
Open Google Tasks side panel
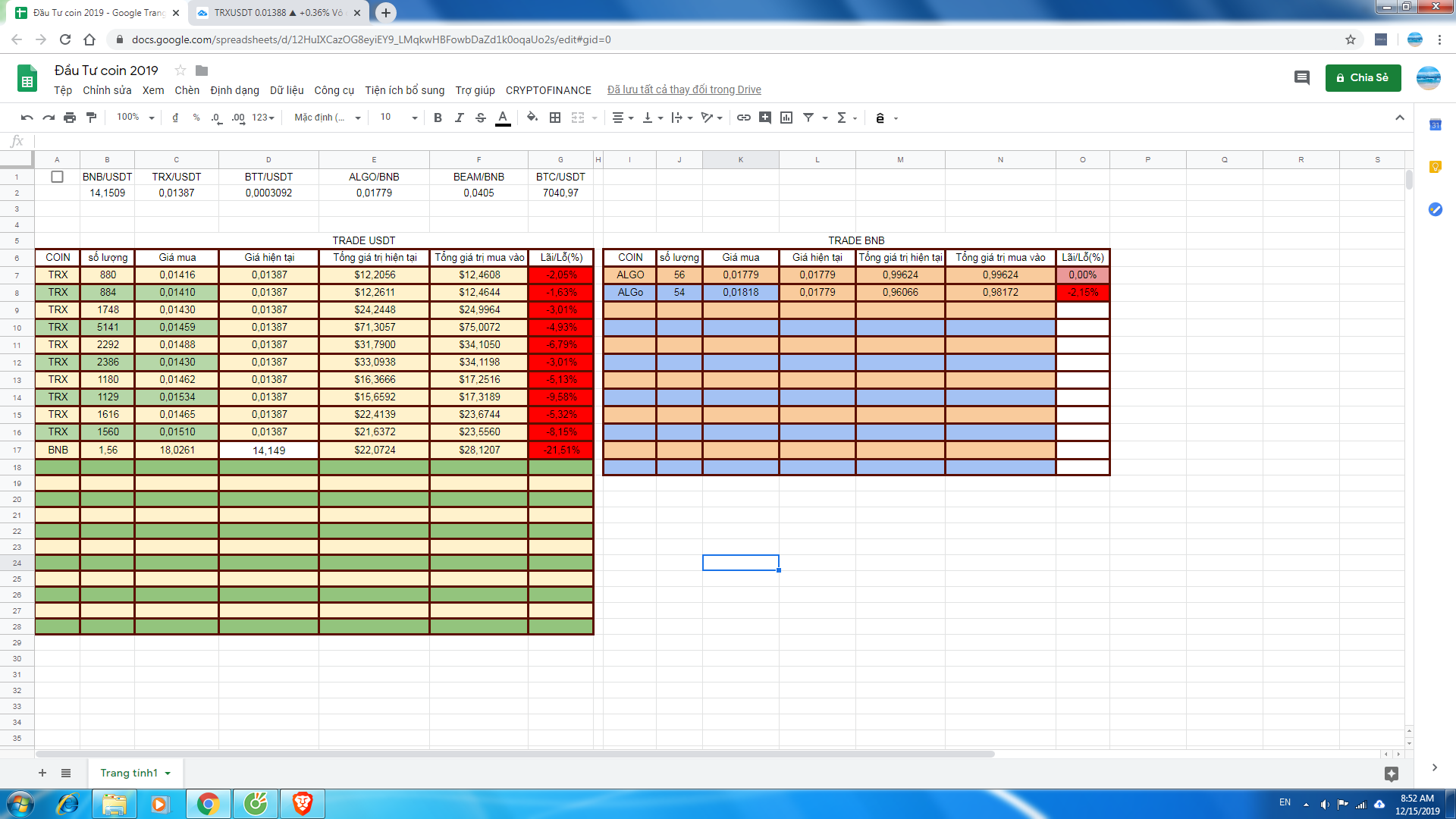[1435, 209]
